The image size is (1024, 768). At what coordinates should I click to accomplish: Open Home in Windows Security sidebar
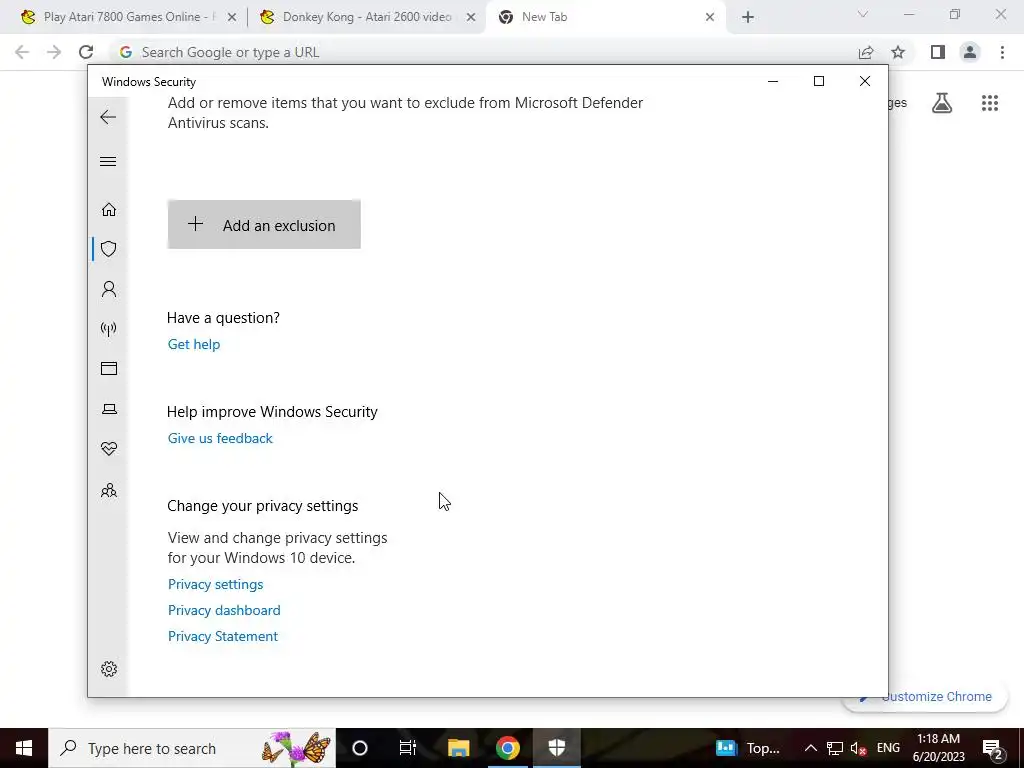click(109, 209)
